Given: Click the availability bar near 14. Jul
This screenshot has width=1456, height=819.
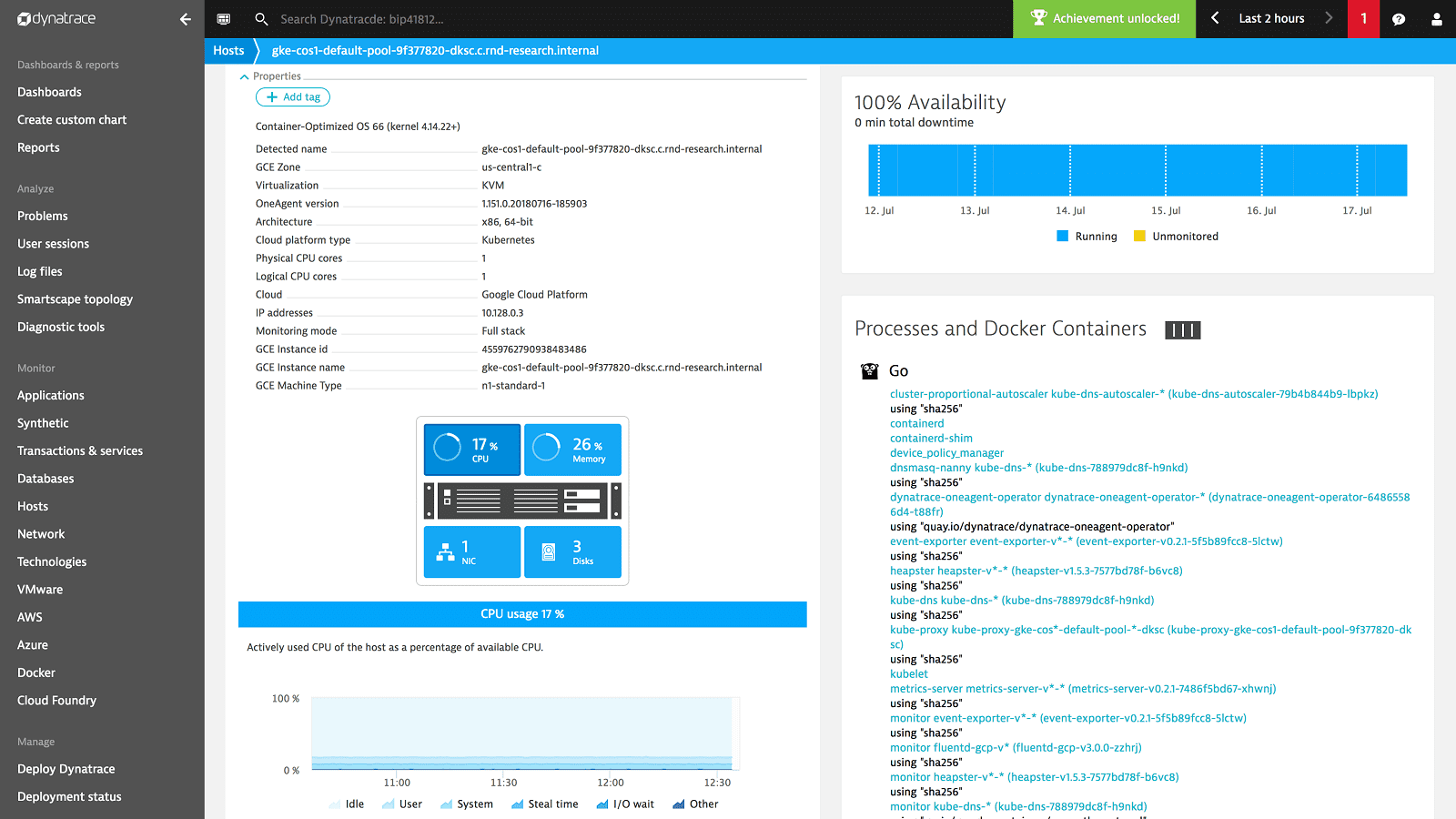Looking at the screenshot, I should (x=1070, y=170).
